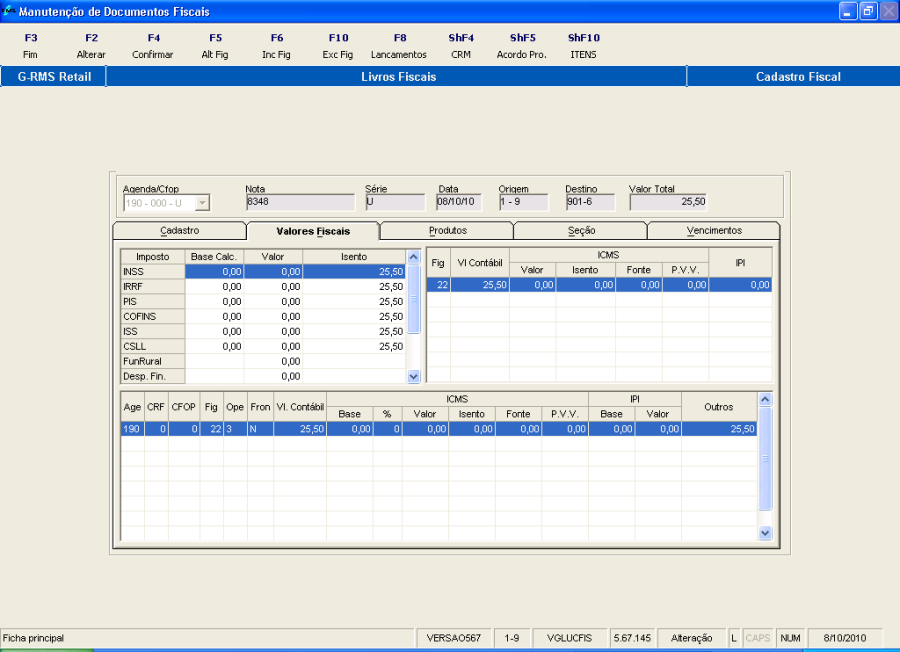The width and height of the screenshot is (900, 652).
Task: Click the bottom grid scrollbar thumb
Action: coord(765,459)
